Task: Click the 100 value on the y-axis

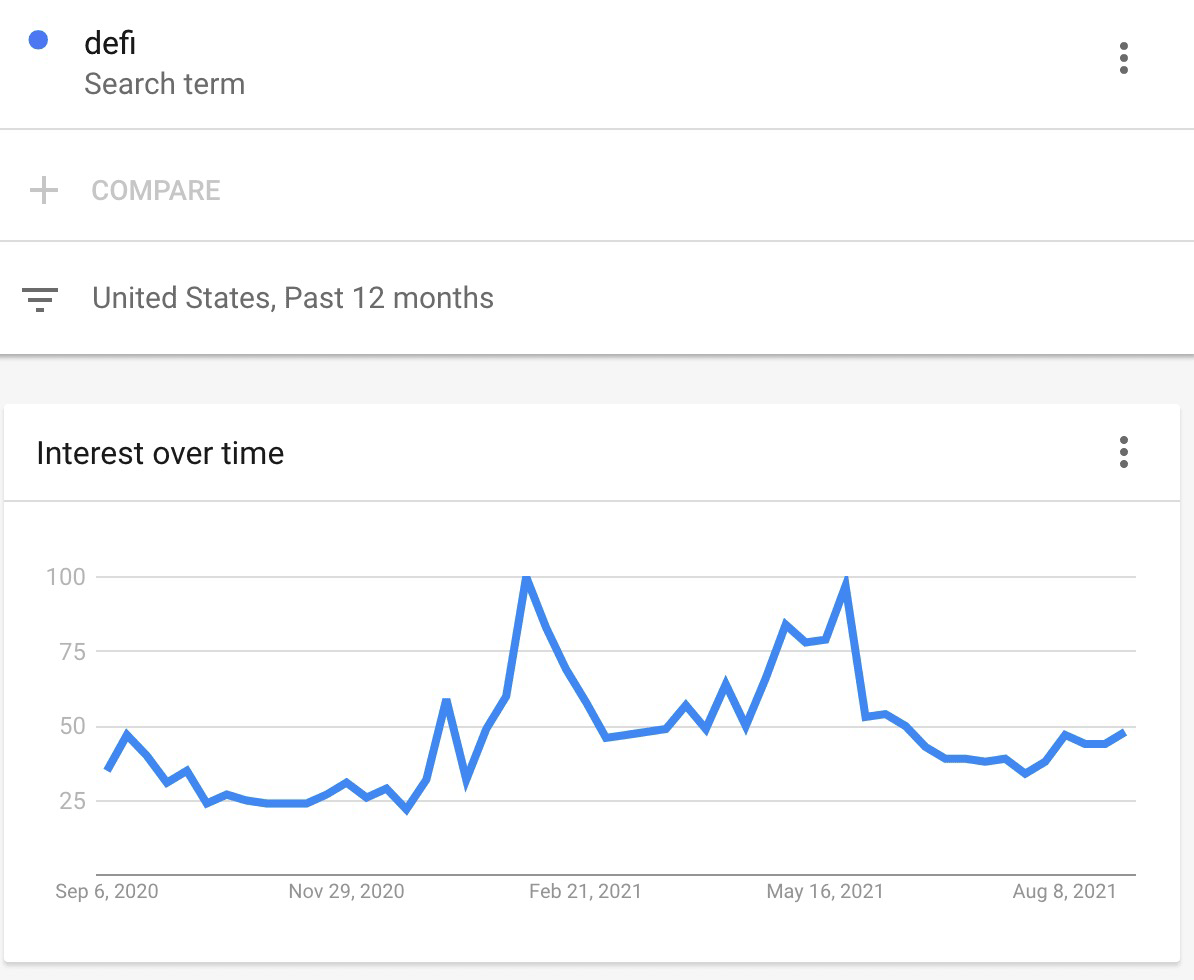Action: point(65,577)
